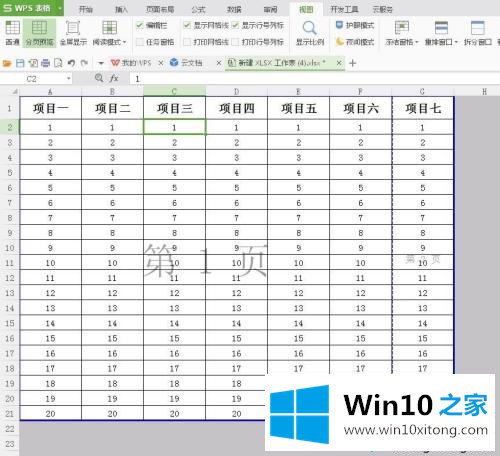The image size is (500, 456).
Task: Open the WPS 表格 application menu dropdown
Action: coord(59,8)
